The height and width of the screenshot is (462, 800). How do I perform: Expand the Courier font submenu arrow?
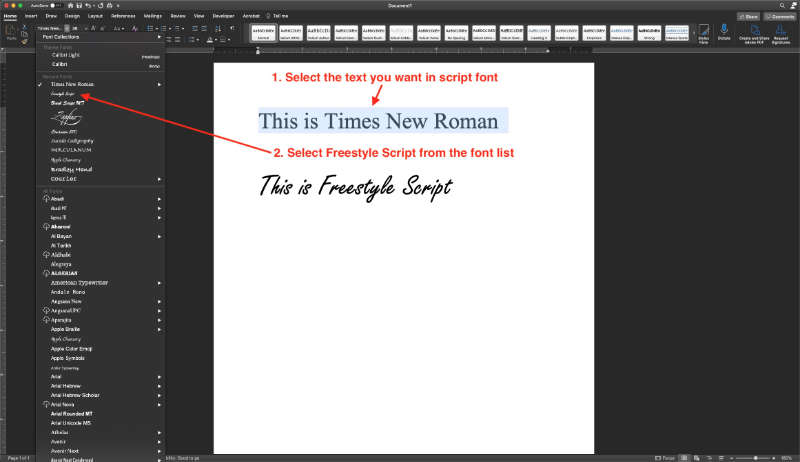click(159, 179)
